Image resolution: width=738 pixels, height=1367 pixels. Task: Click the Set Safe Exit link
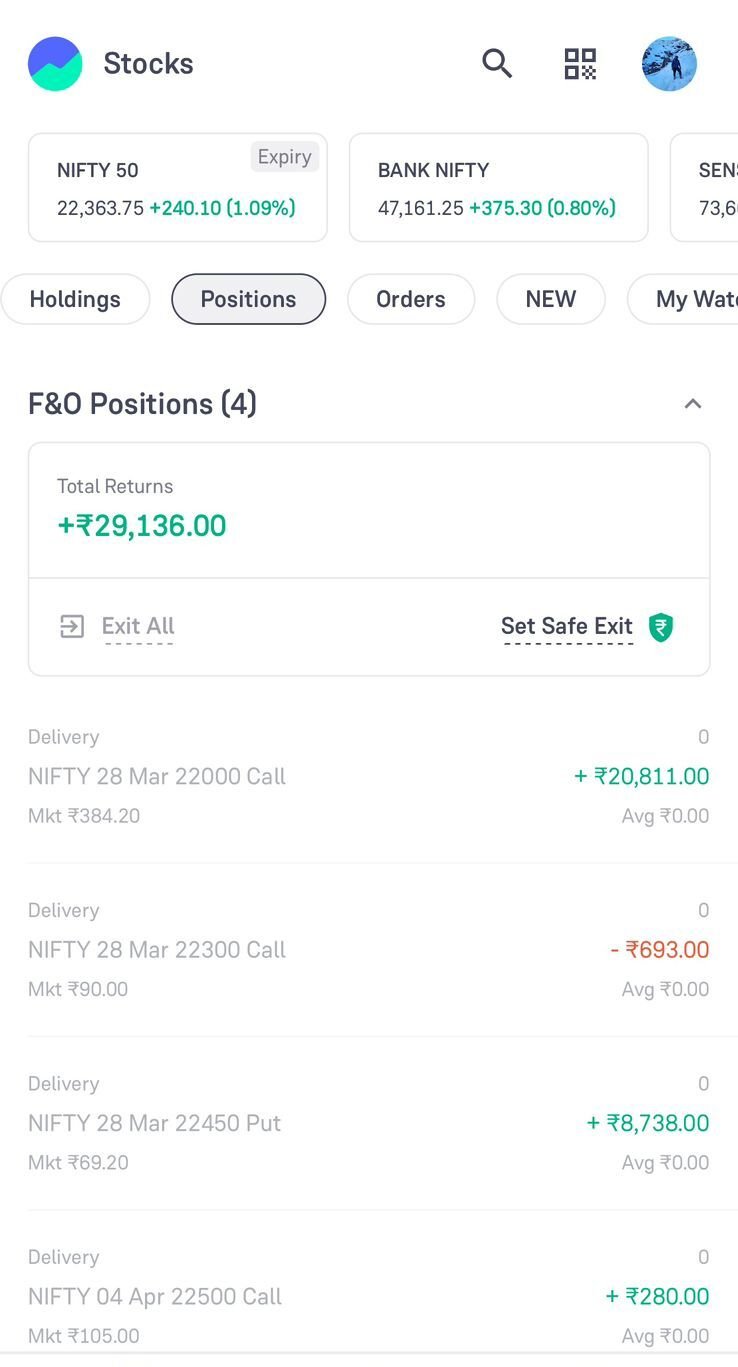point(566,627)
